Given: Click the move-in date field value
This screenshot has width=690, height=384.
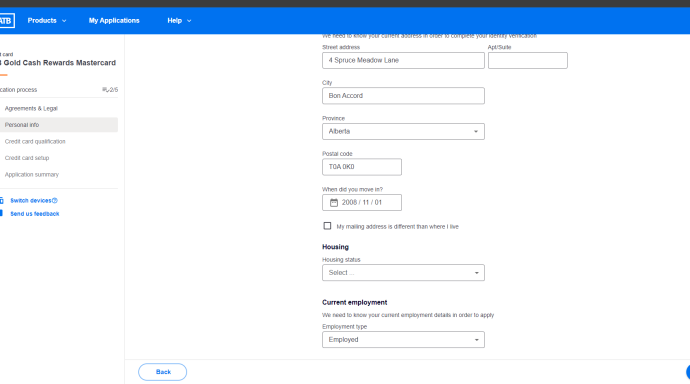Looking at the screenshot, I should [x=362, y=203].
